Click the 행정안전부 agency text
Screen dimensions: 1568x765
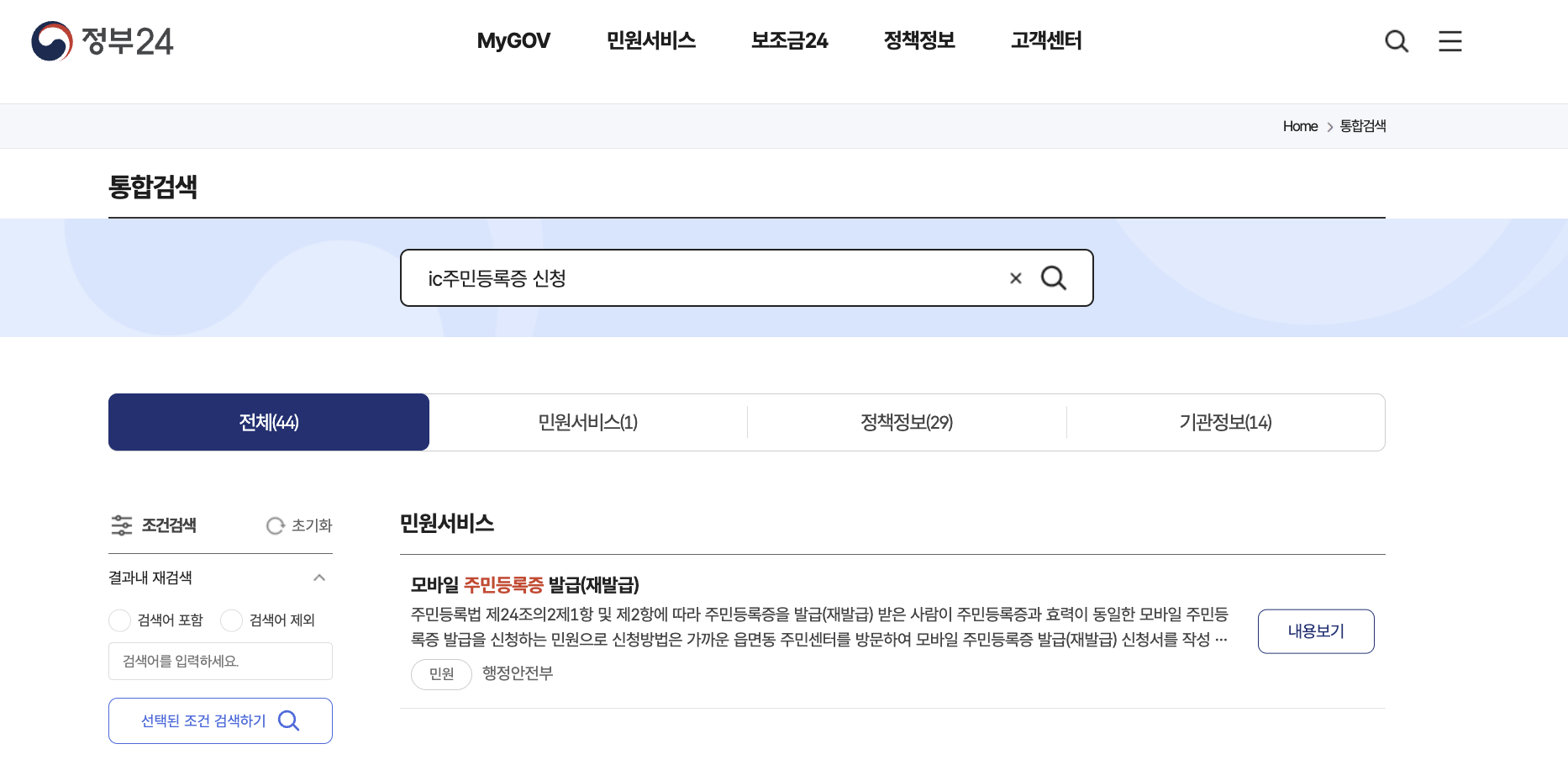(x=518, y=673)
